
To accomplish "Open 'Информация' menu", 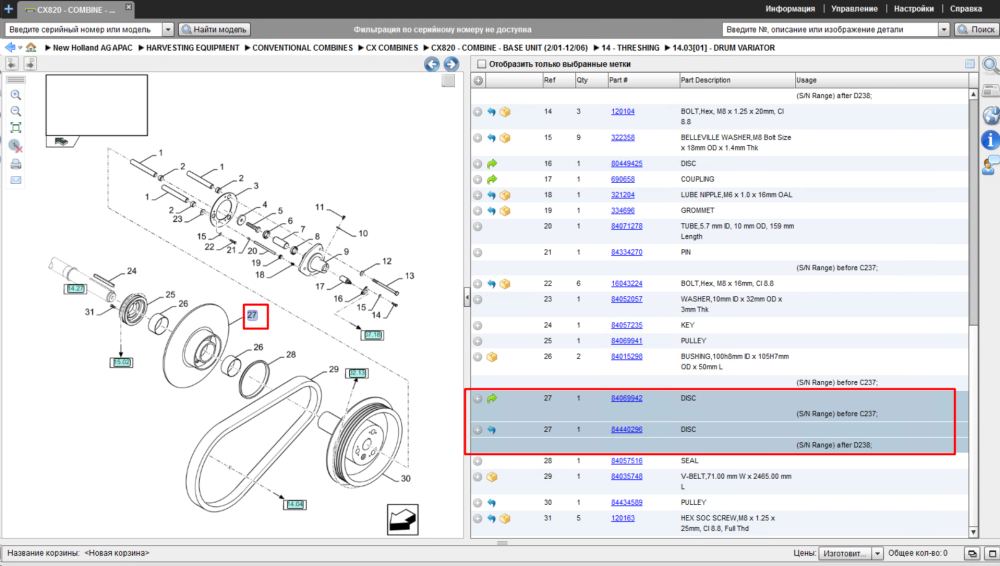I will [790, 9].
